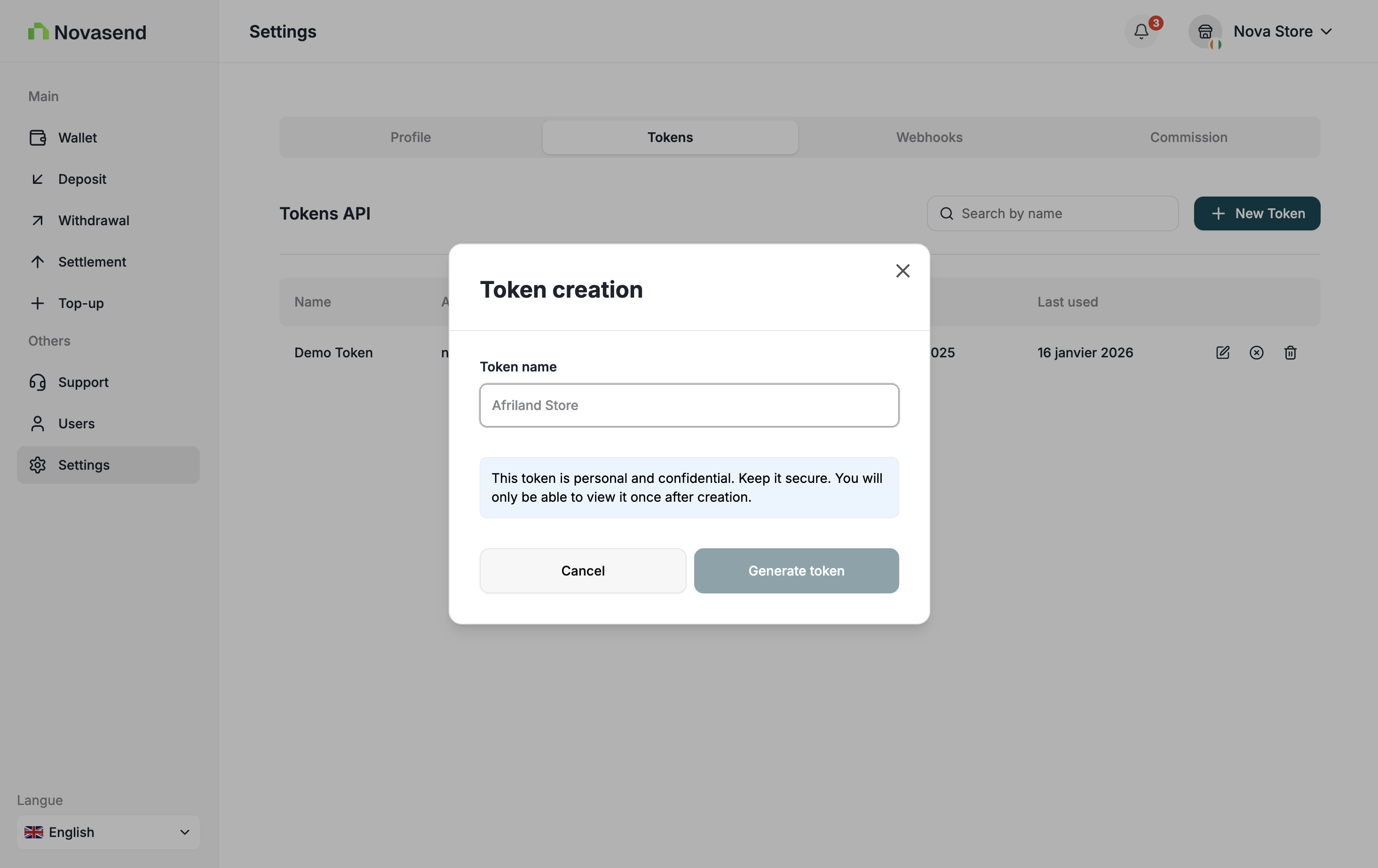Screen dimensions: 1378x868
Task: Expand the Nova Store account menu
Action: 1282,32
